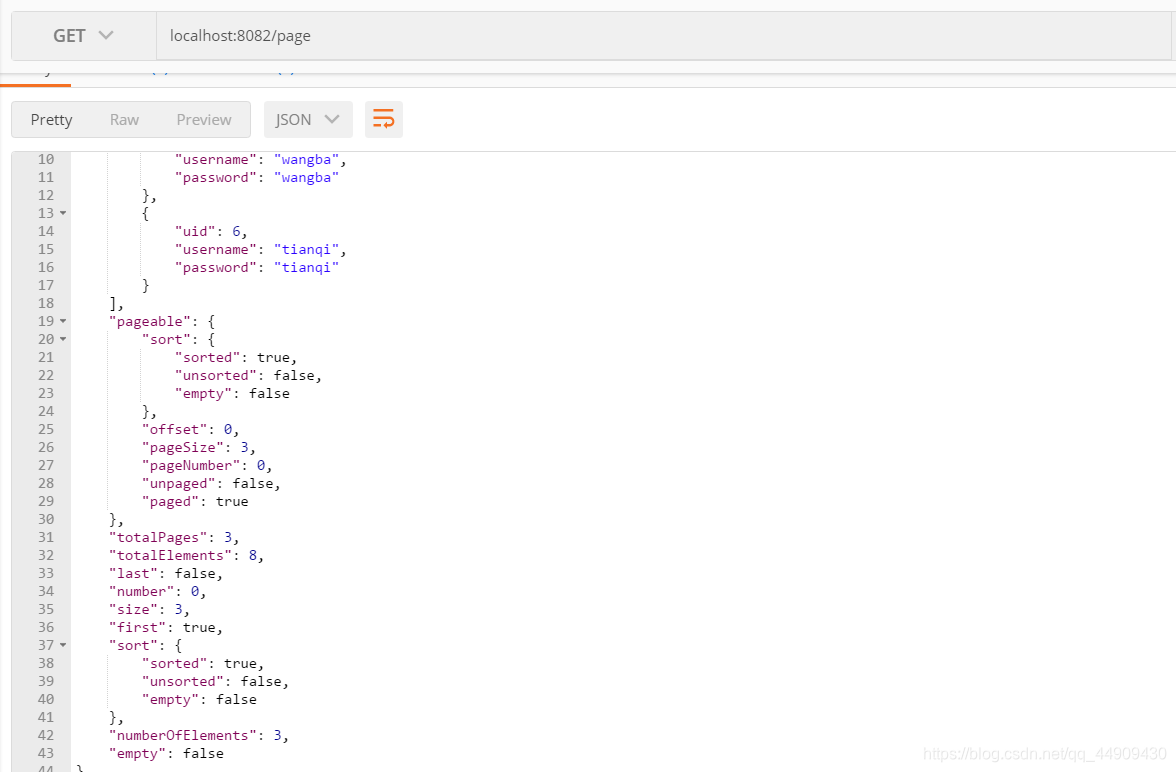This screenshot has width=1176, height=772.
Task: Click the "paged" key text
Action: pos(170,501)
